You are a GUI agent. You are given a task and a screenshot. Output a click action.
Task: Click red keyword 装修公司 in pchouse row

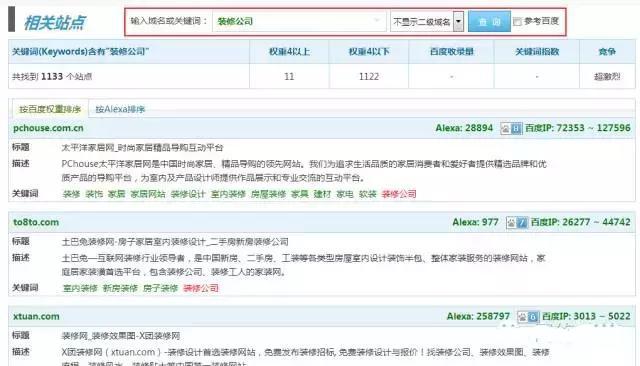(399, 194)
